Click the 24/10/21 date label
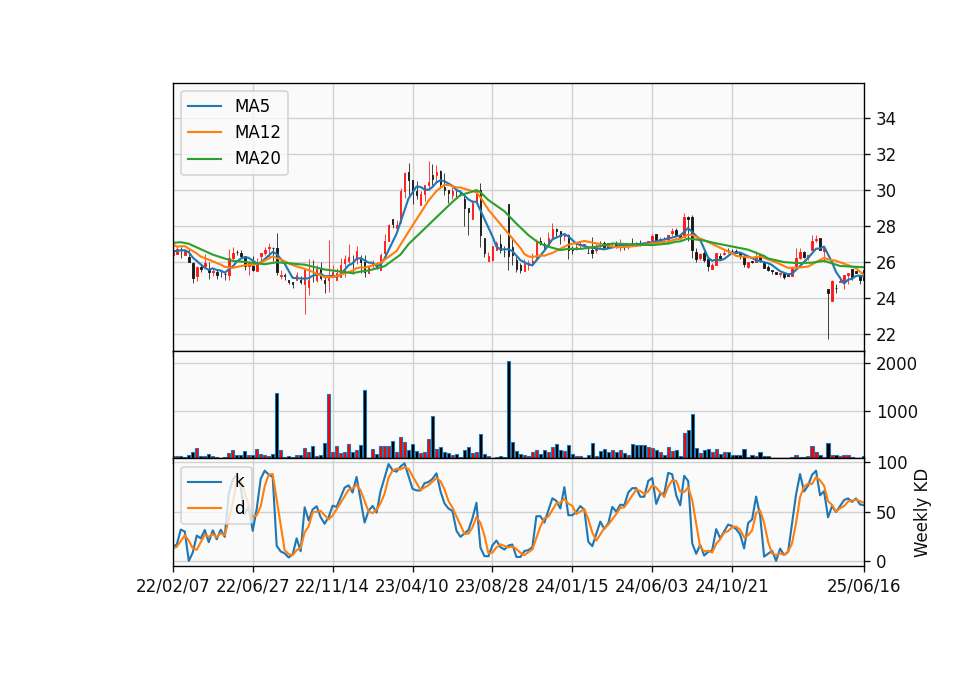Viewport: 960px width, 690px height. pos(732,586)
